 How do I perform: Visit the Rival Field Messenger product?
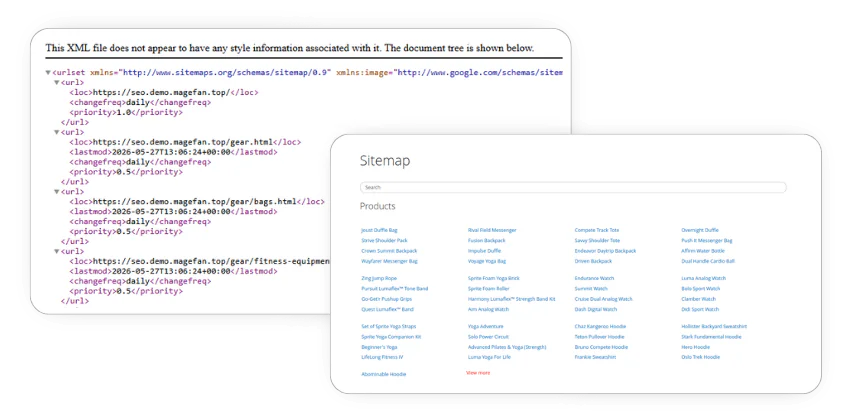pyautogui.click(x=492, y=230)
